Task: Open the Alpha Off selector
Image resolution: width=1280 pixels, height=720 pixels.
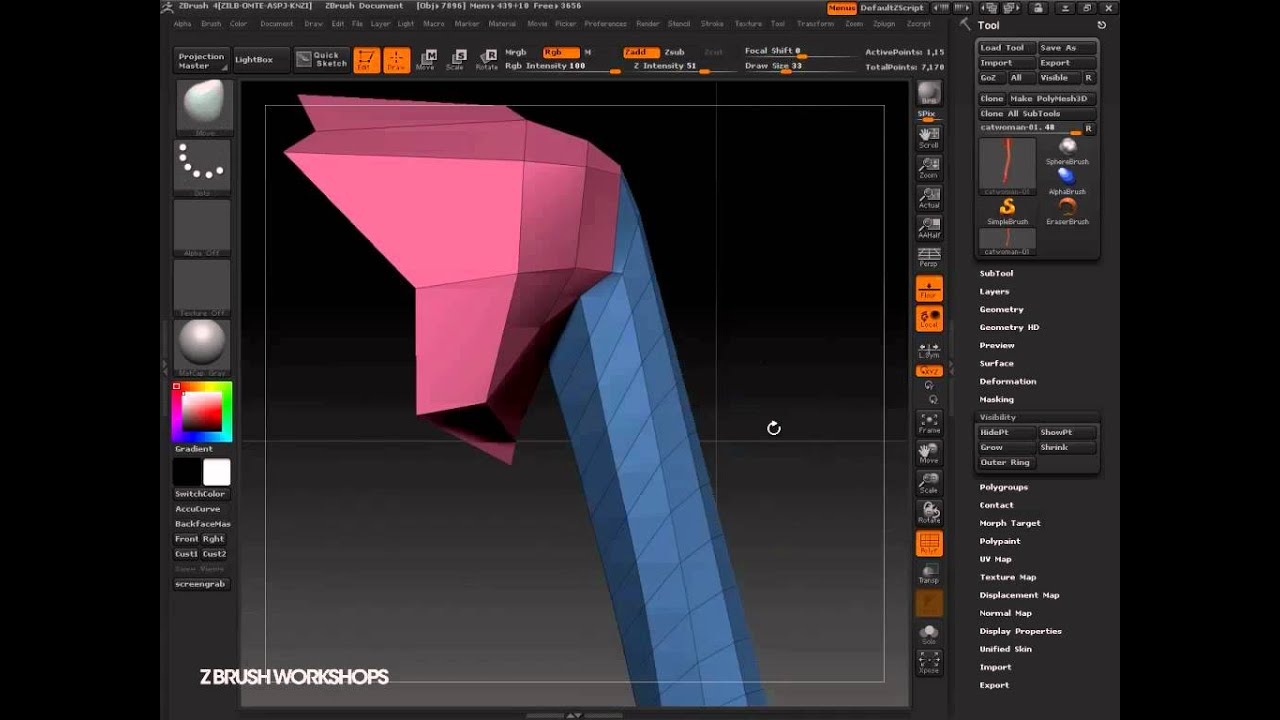Action: 204,228
